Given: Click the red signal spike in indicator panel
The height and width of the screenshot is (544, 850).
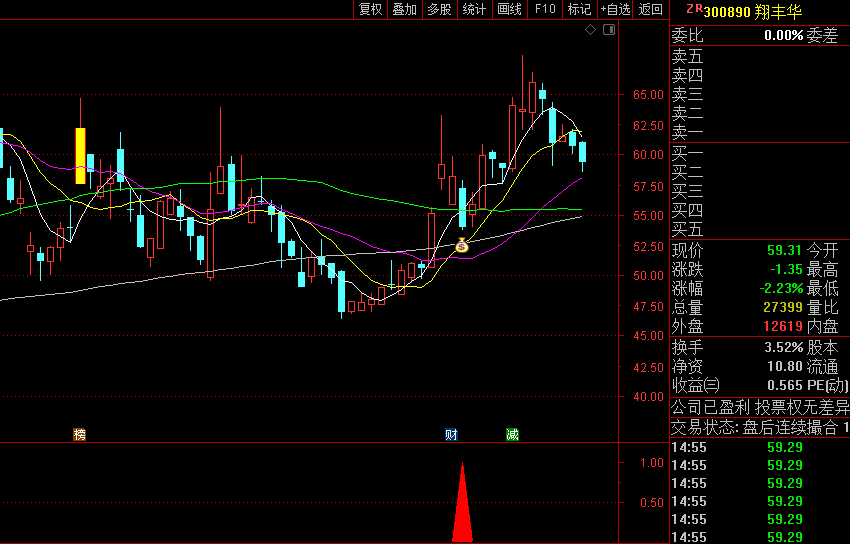Looking at the screenshot, I should point(462,505).
